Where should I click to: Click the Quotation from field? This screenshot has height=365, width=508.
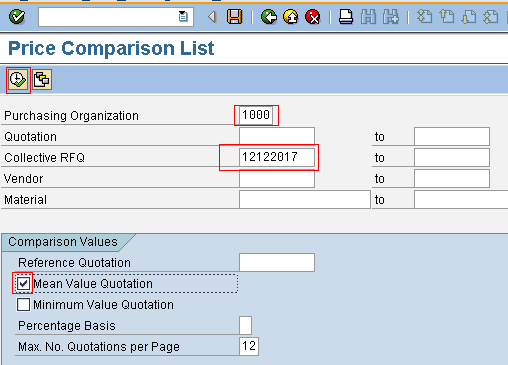(x=277, y=136)
